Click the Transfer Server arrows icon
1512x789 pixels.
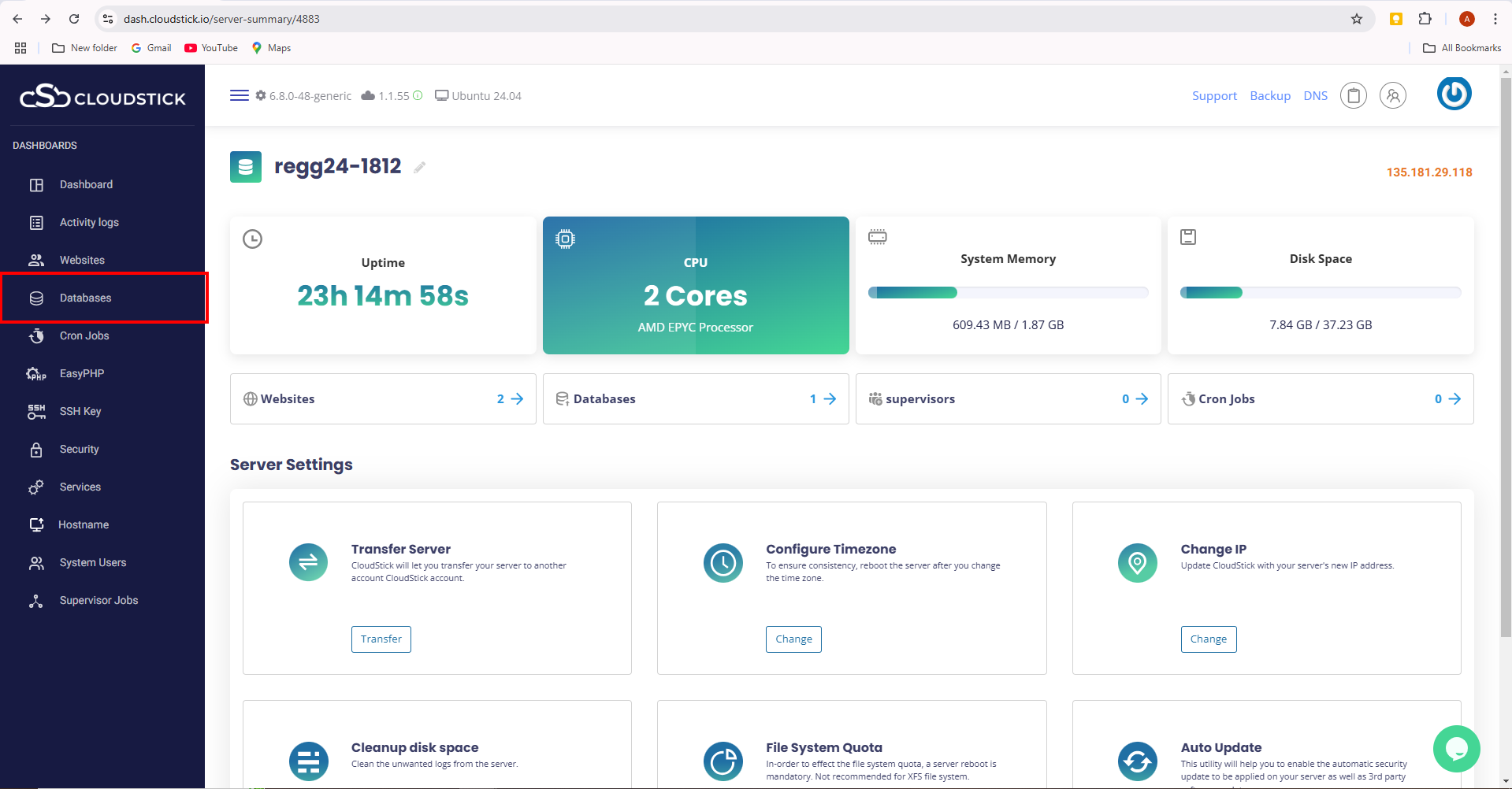pyautogui.click(x=308, y=562)
